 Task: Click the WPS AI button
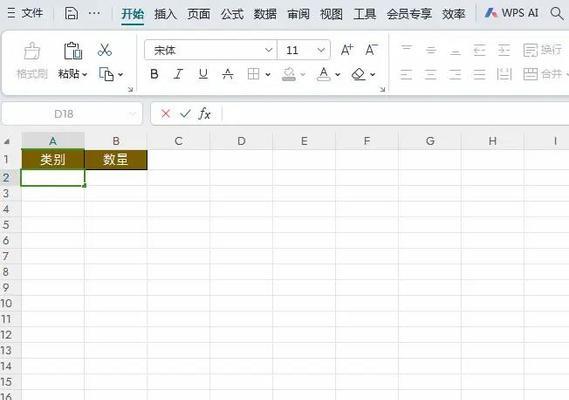tap(512, 13)
